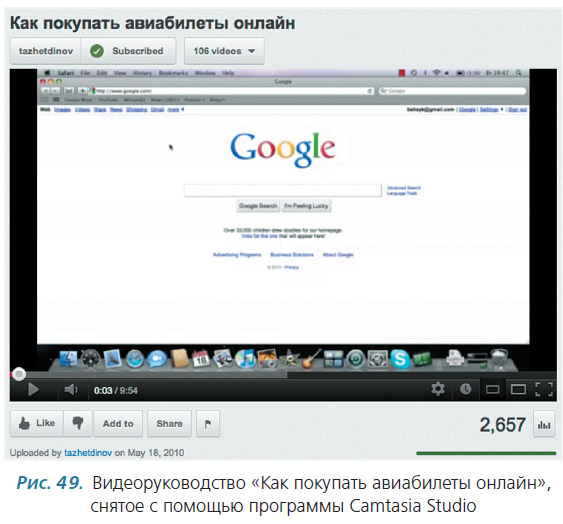This screenshot has width=563, height=524.
Task: Mute the video volume
Action: click(x=71, y=390)
